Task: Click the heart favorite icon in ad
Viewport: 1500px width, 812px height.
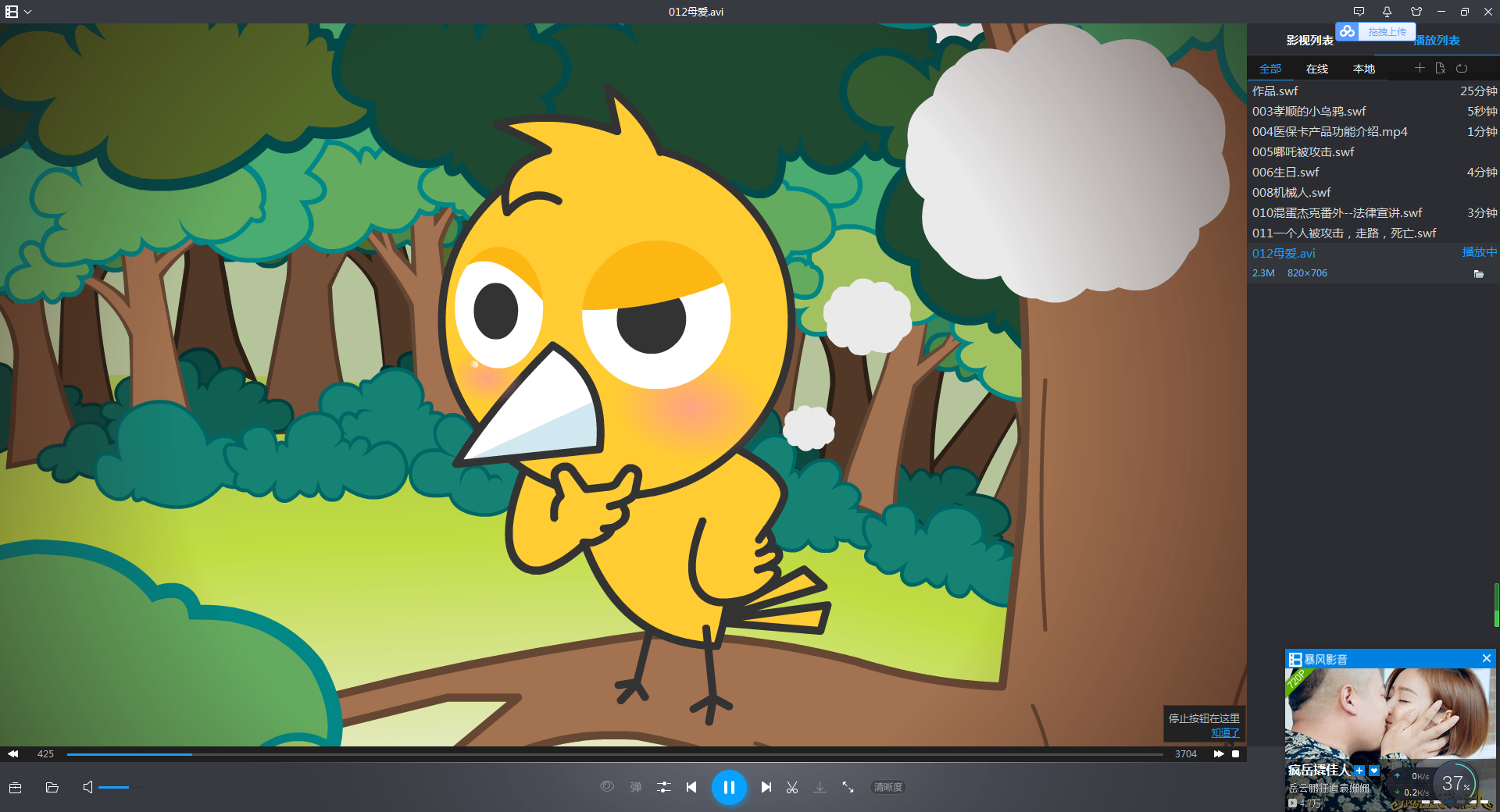Action: pos(1374,771)
